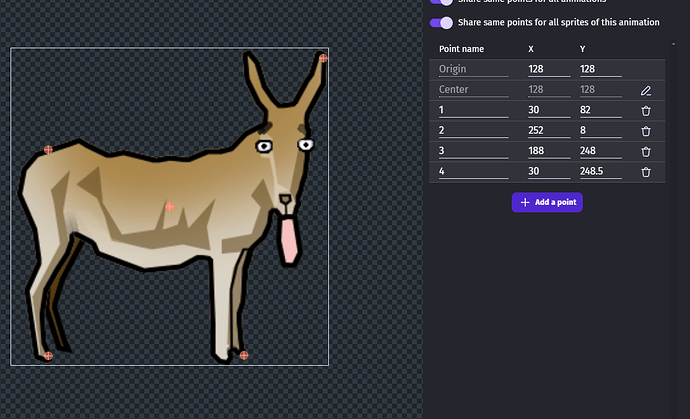Edit point 1 name field
Viewport: 690px width, 419px height.
[473, 110]
